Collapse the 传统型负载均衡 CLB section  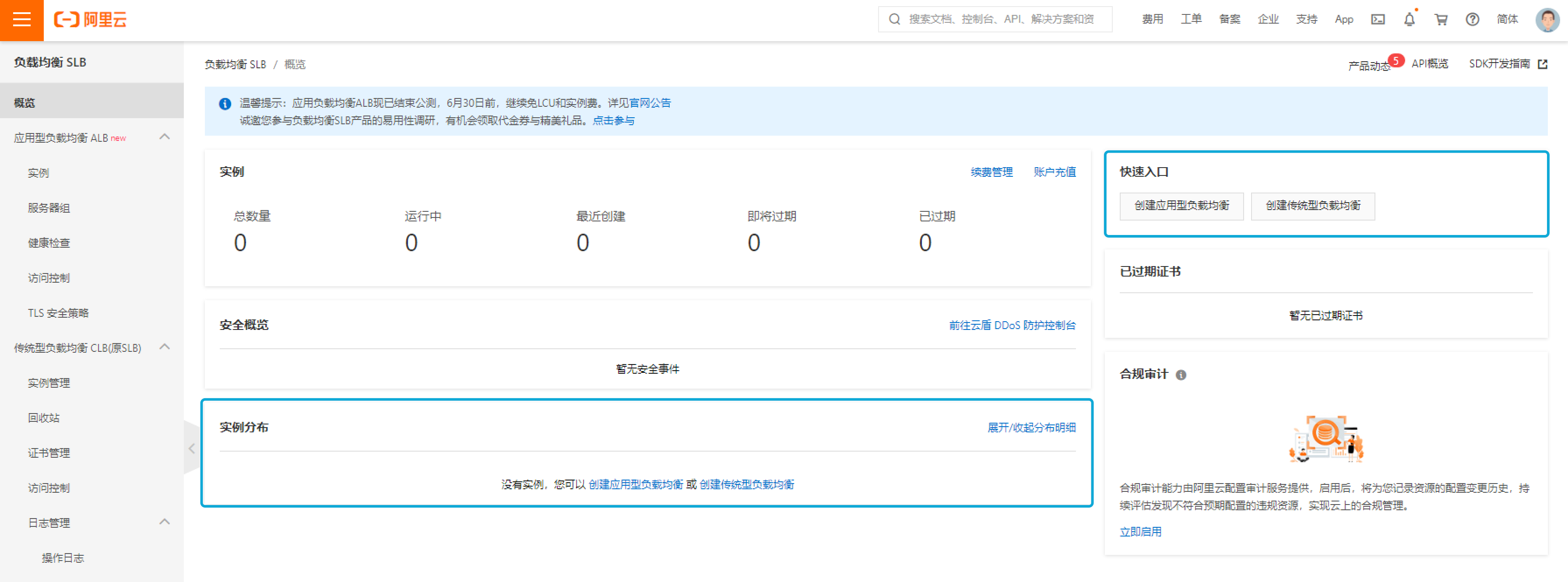pos(164,347)
